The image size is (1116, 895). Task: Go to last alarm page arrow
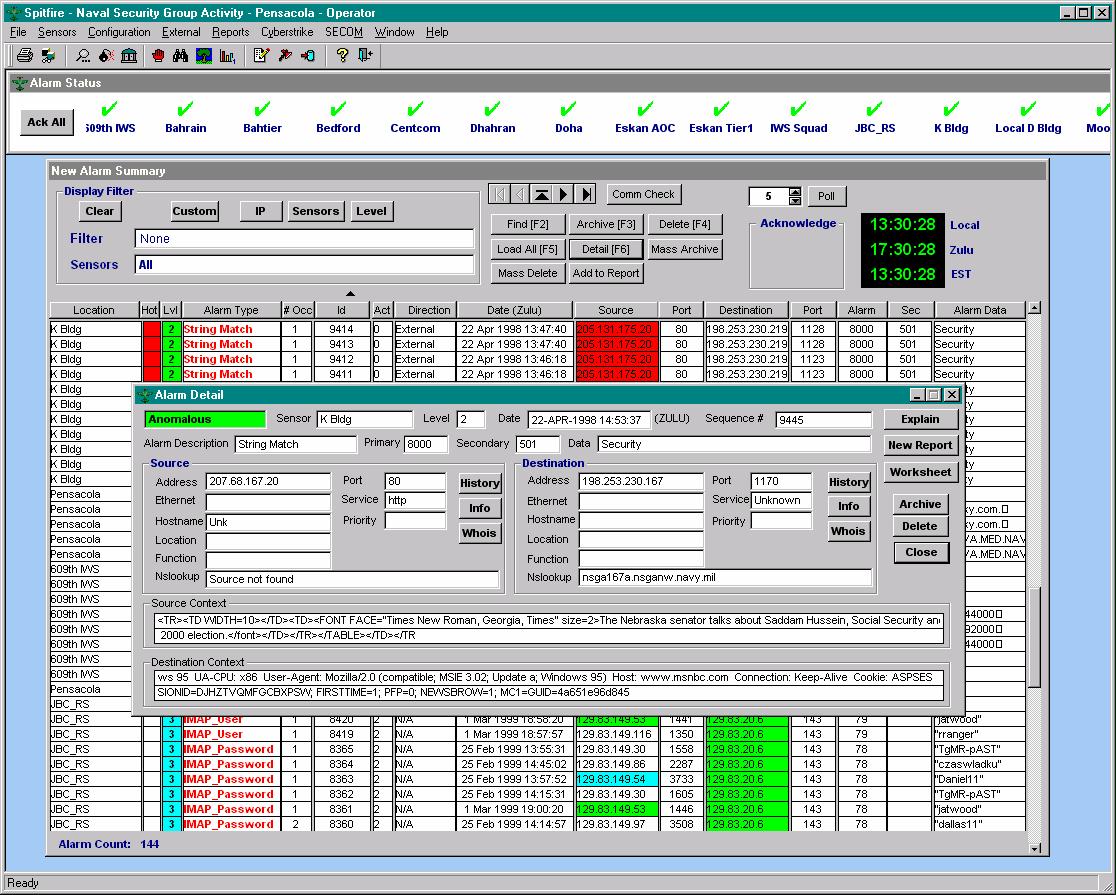pos(586,194)
